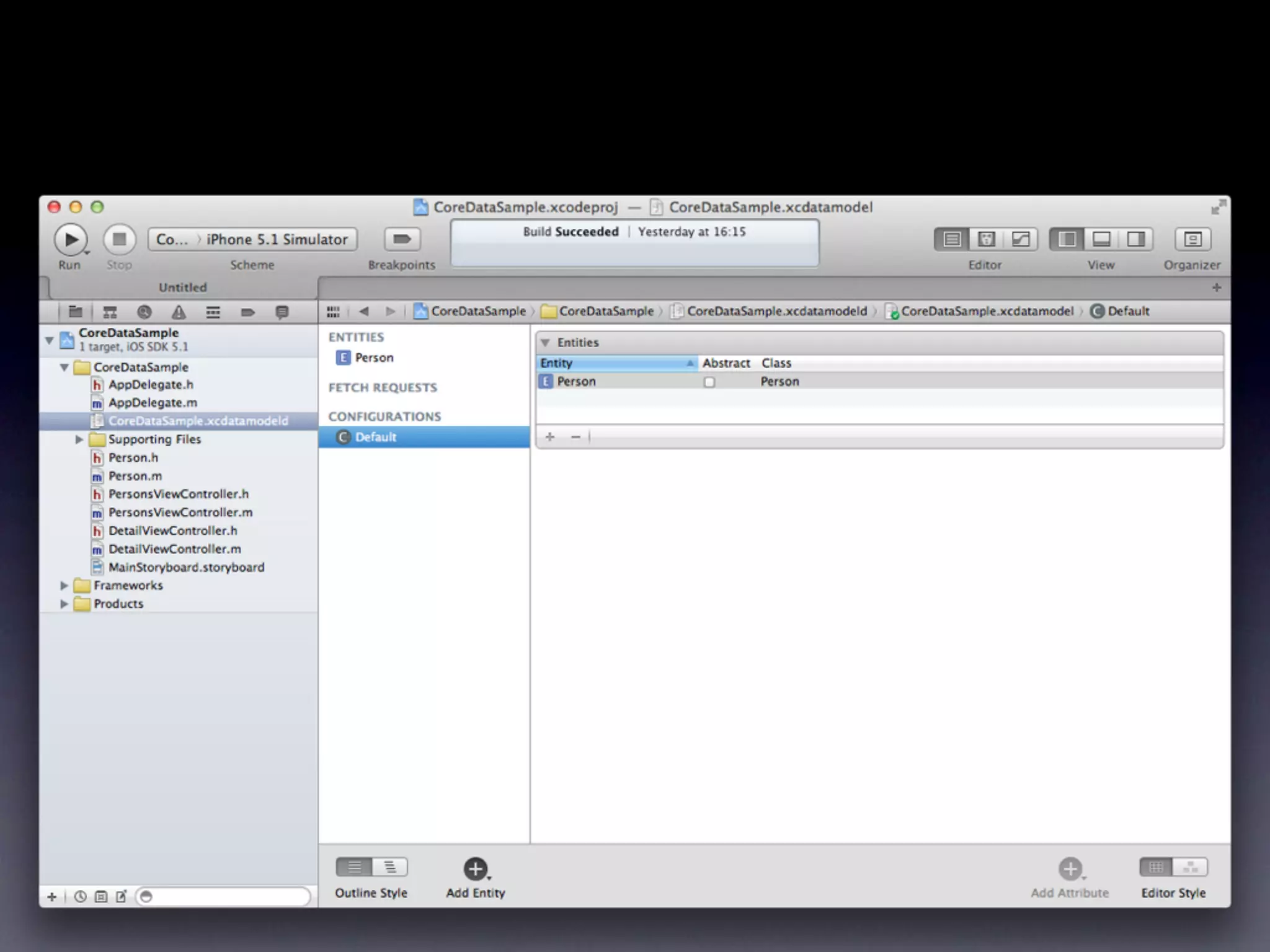Expand the Supporting Files folder
This screenshot has height=952, width=1270.
pyautogui.click(x=79, y=439)
